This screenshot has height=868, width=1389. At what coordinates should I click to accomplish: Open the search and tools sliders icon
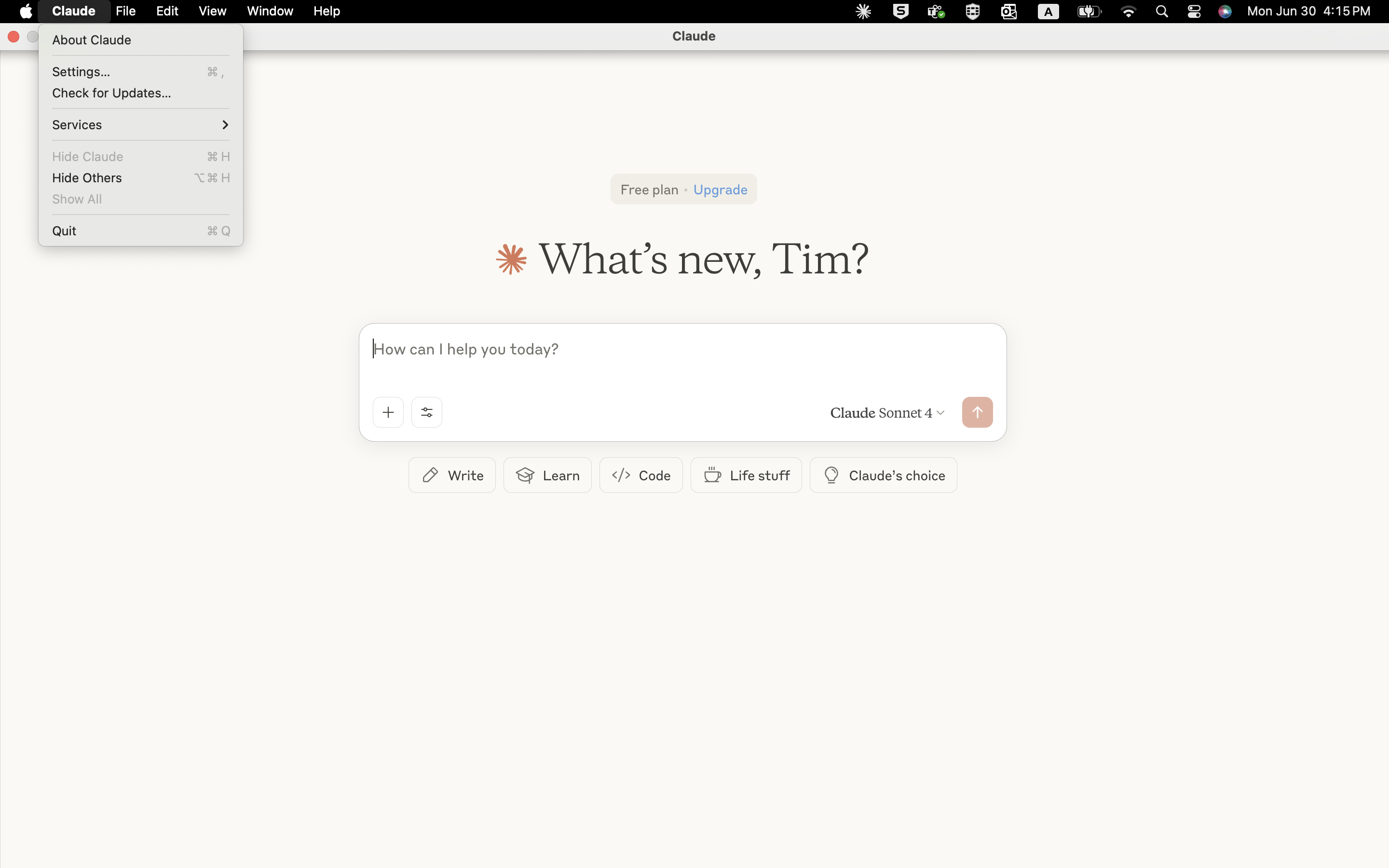(x=426, y=412)
